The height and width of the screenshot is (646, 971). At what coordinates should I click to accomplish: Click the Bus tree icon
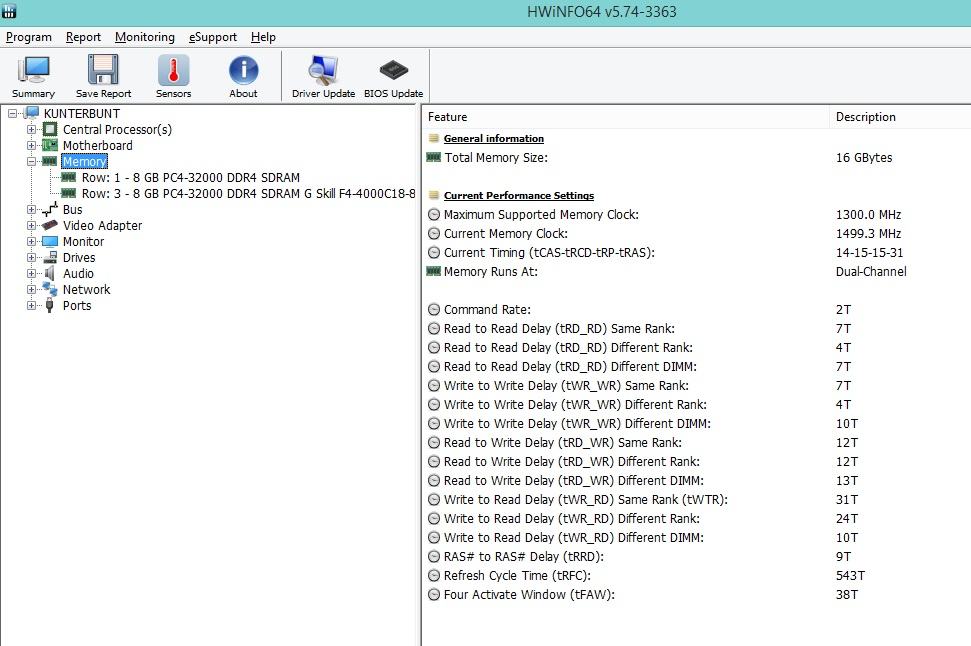[x=50, y=209]
